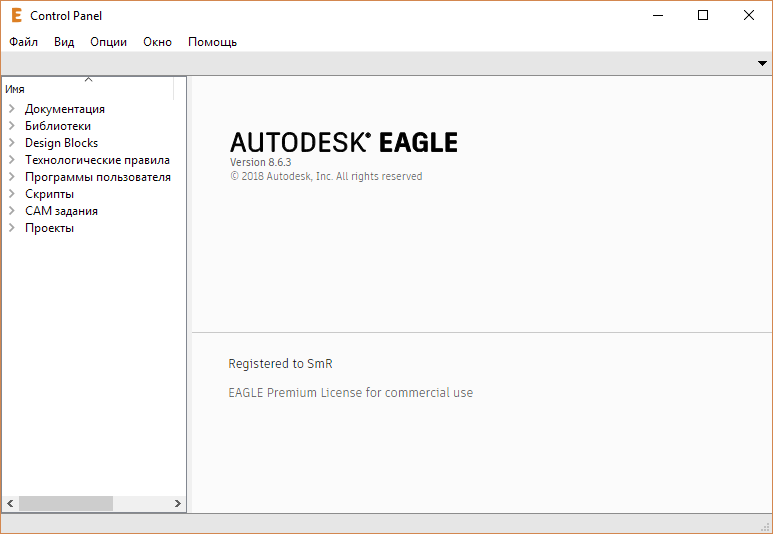
Task: Expand the Проекты tree node
Action: [x=12, y=228]
